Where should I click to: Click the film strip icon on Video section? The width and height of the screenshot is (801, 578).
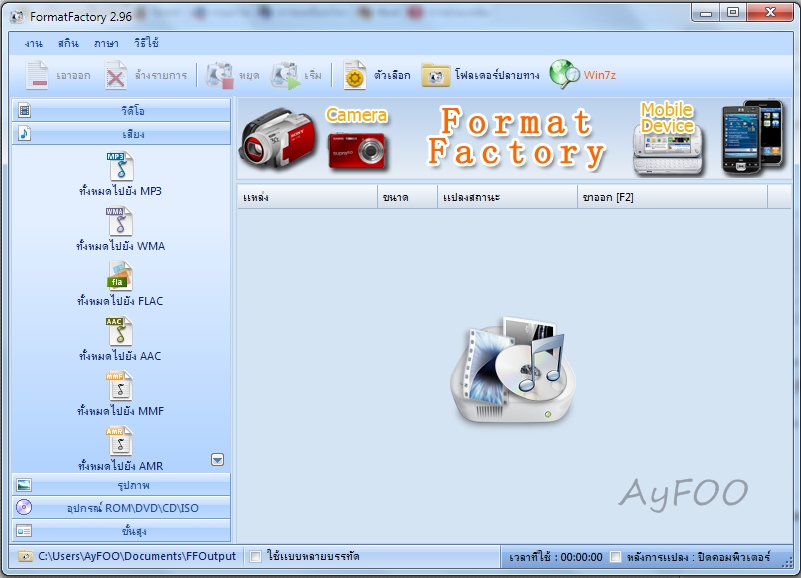(24, 110)
